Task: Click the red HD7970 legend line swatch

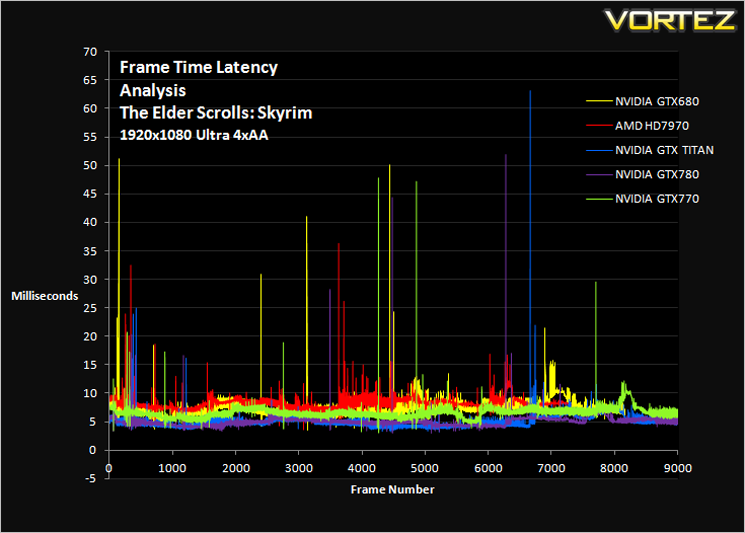Action: (599, 125)
